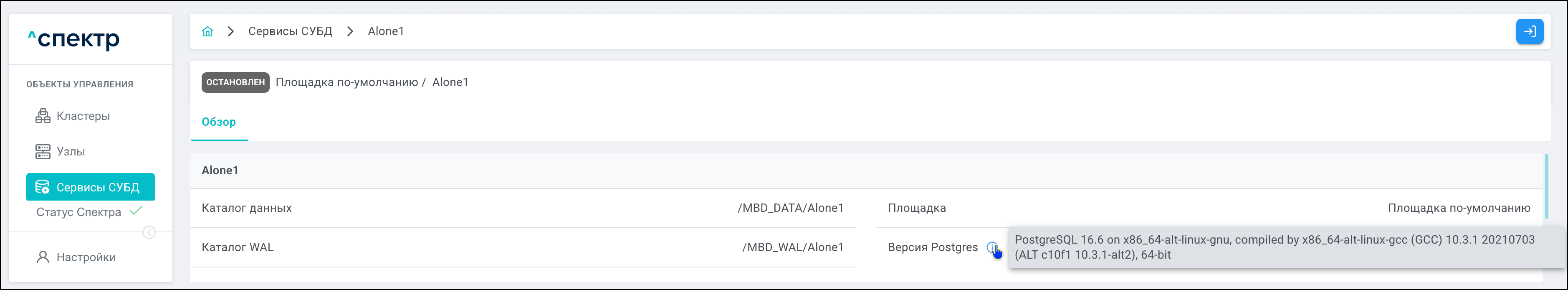Collapse the sidebar with the round arrow
Screen dimensions: 1568x290
tap(149, 232)
